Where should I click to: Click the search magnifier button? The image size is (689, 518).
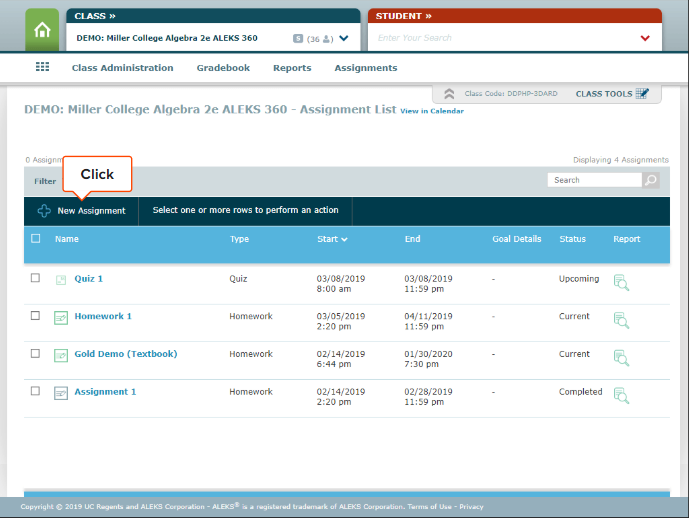click(651, 180)
